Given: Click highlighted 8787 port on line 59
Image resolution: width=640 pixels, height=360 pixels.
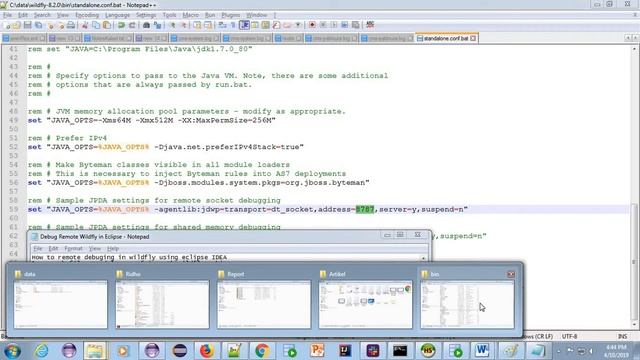Looking at the screenshot, I should click(x=364, y=209).
